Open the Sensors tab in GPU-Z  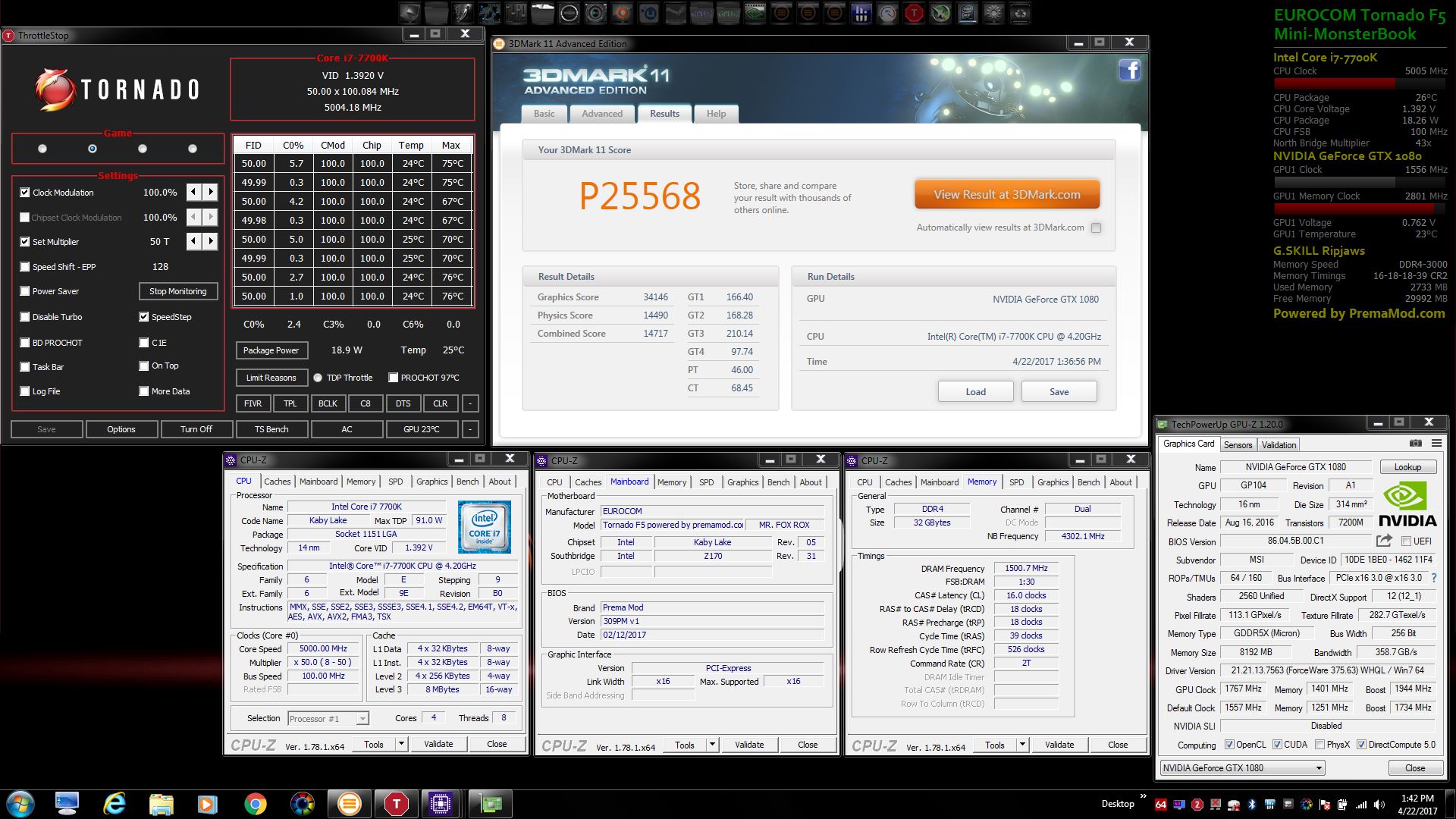point(1238,445)
